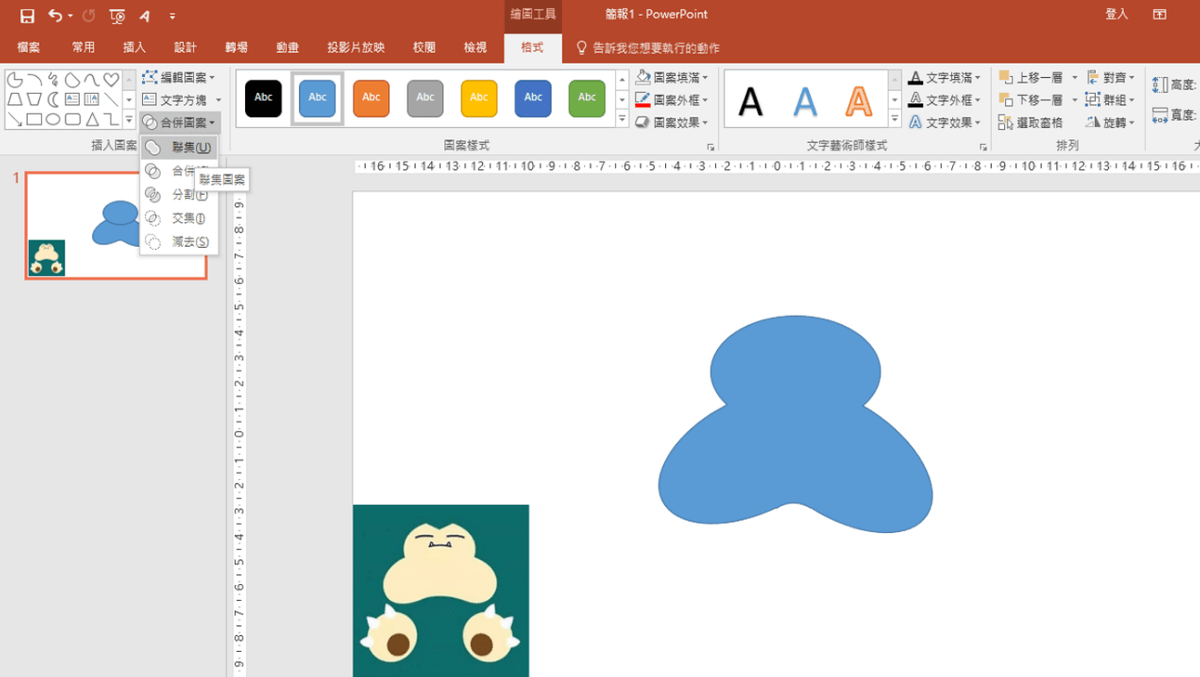1200x677 pixels.
Task: Select the arrow line shape
Action: [x=15, y=119]
